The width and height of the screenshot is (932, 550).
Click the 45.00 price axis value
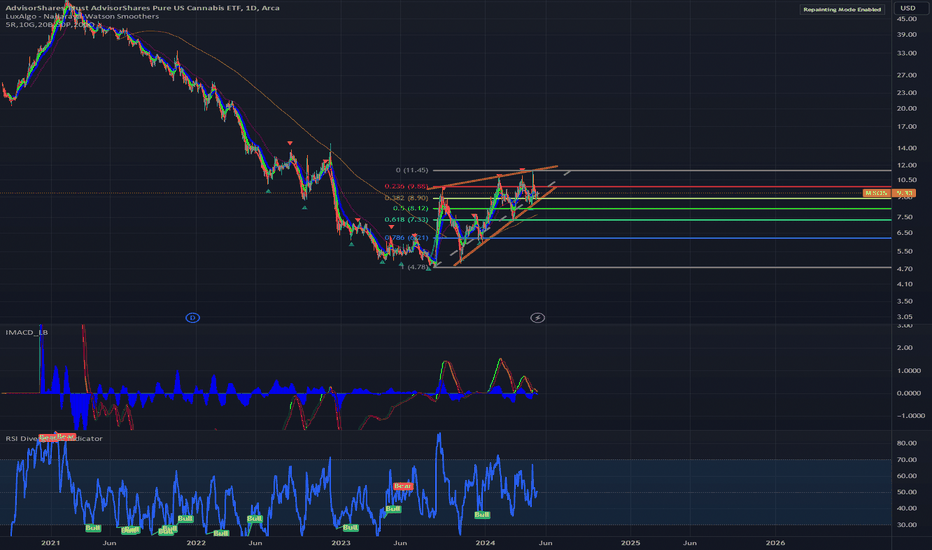tap(906, 19)
